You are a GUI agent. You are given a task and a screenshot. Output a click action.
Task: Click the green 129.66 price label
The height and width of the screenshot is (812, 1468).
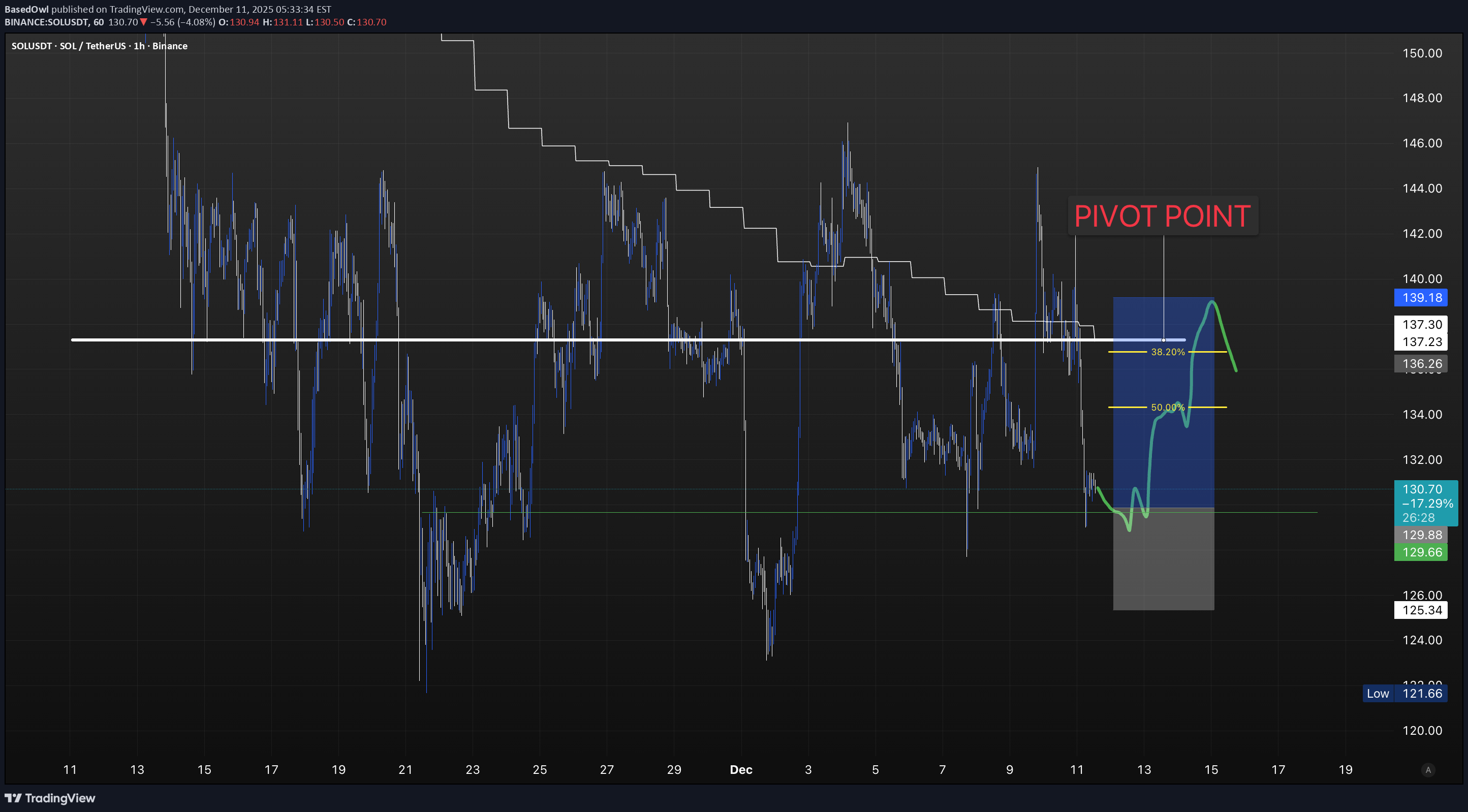pos(1421,552)
